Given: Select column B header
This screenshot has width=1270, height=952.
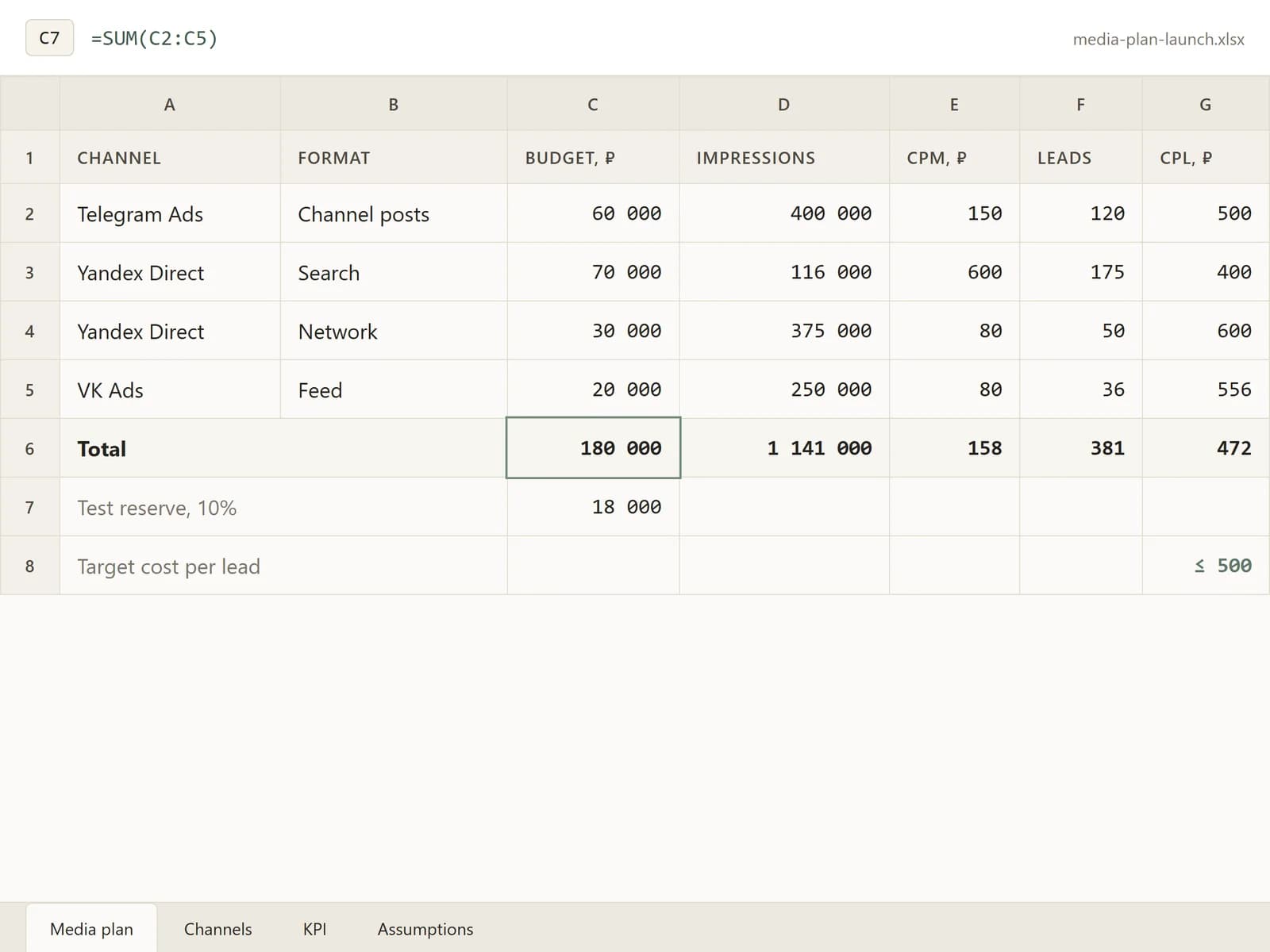Looking at the screenshot, I should (x=394, y=104).
